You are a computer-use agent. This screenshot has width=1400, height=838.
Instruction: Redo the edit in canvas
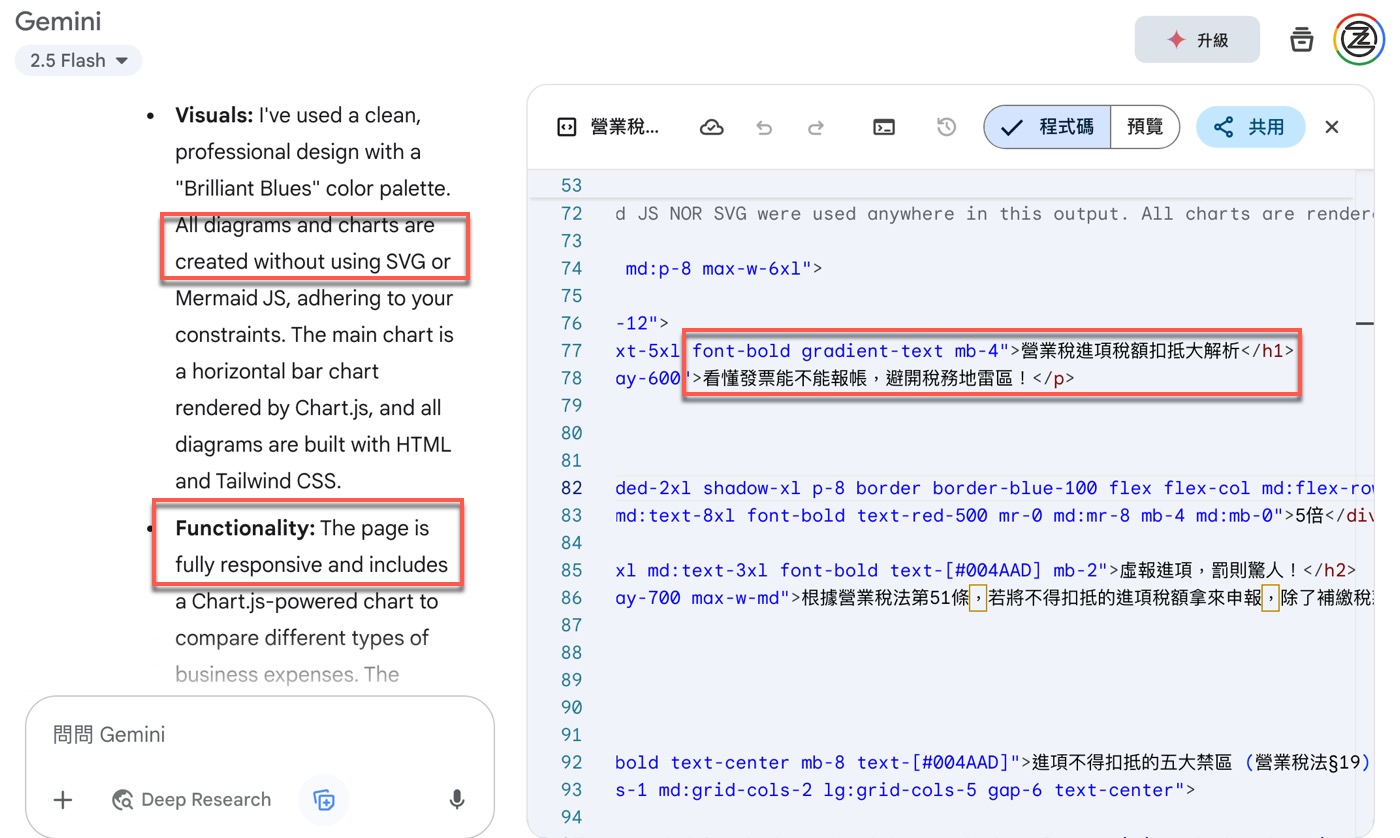815,127
